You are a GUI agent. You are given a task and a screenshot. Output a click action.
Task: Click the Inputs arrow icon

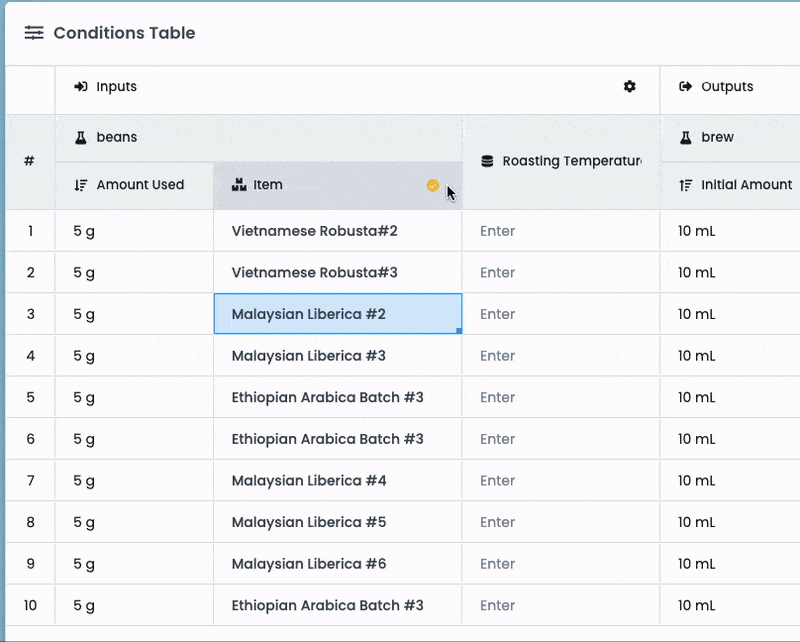coord(81,87)
